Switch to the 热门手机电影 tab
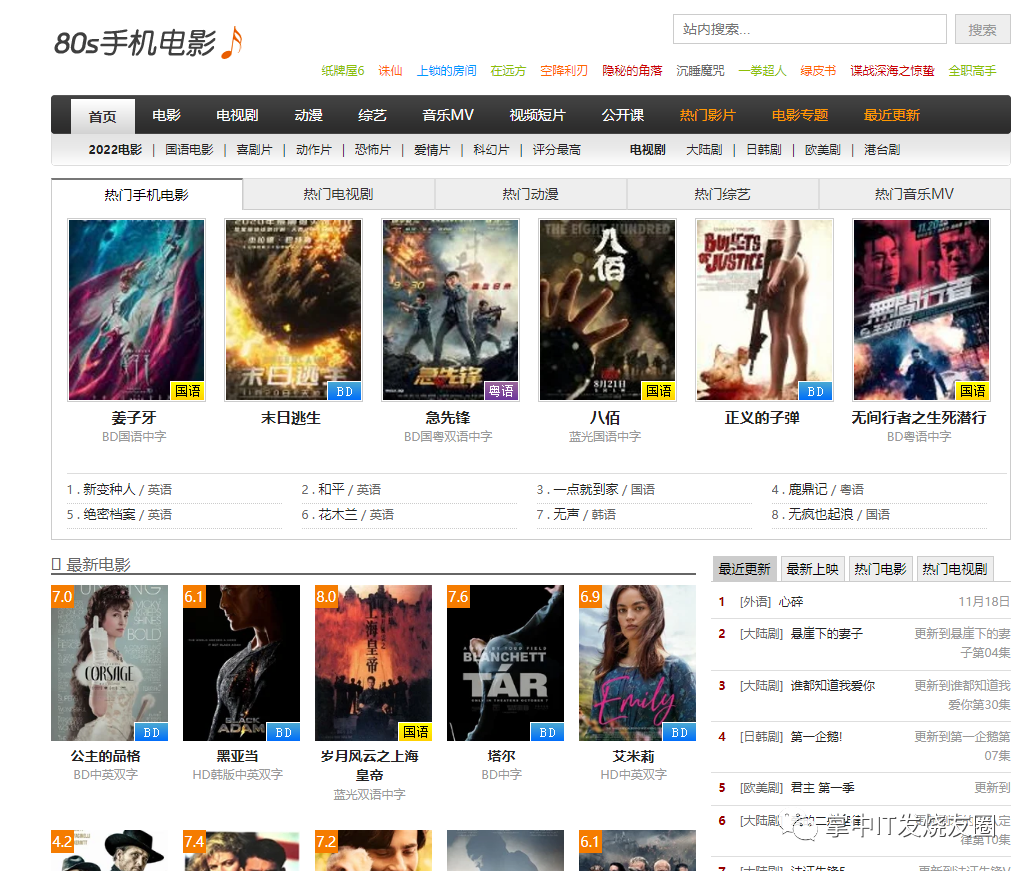Screen dimensions: 1030x871 (146, 194)
